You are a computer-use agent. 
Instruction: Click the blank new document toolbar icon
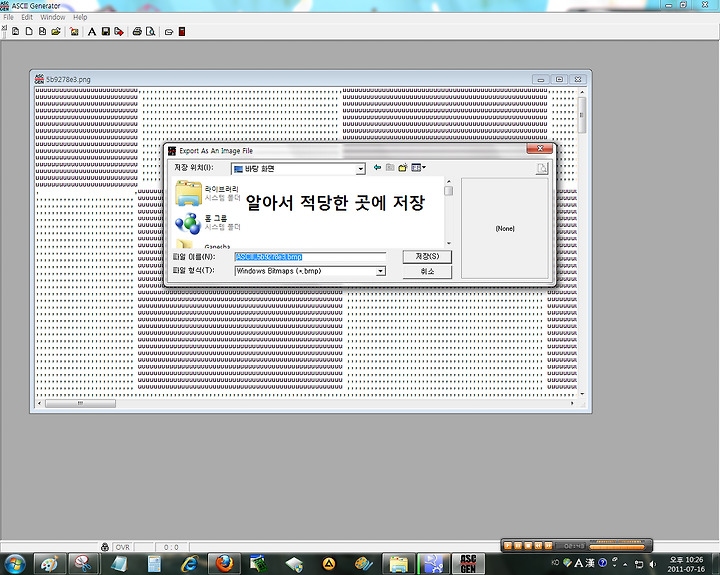29,31
